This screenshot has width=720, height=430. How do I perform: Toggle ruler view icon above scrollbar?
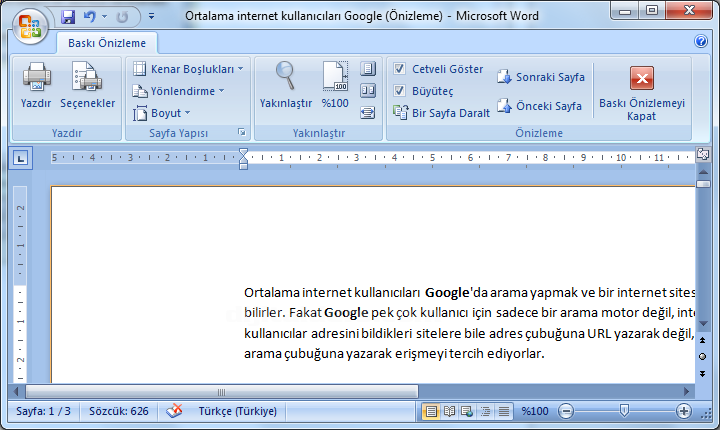[703, 154]
